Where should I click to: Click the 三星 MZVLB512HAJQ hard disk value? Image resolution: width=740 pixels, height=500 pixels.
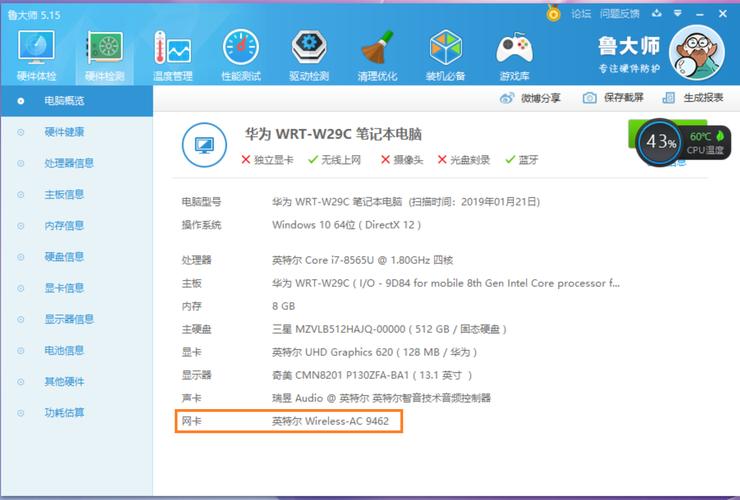click(389, 329)
